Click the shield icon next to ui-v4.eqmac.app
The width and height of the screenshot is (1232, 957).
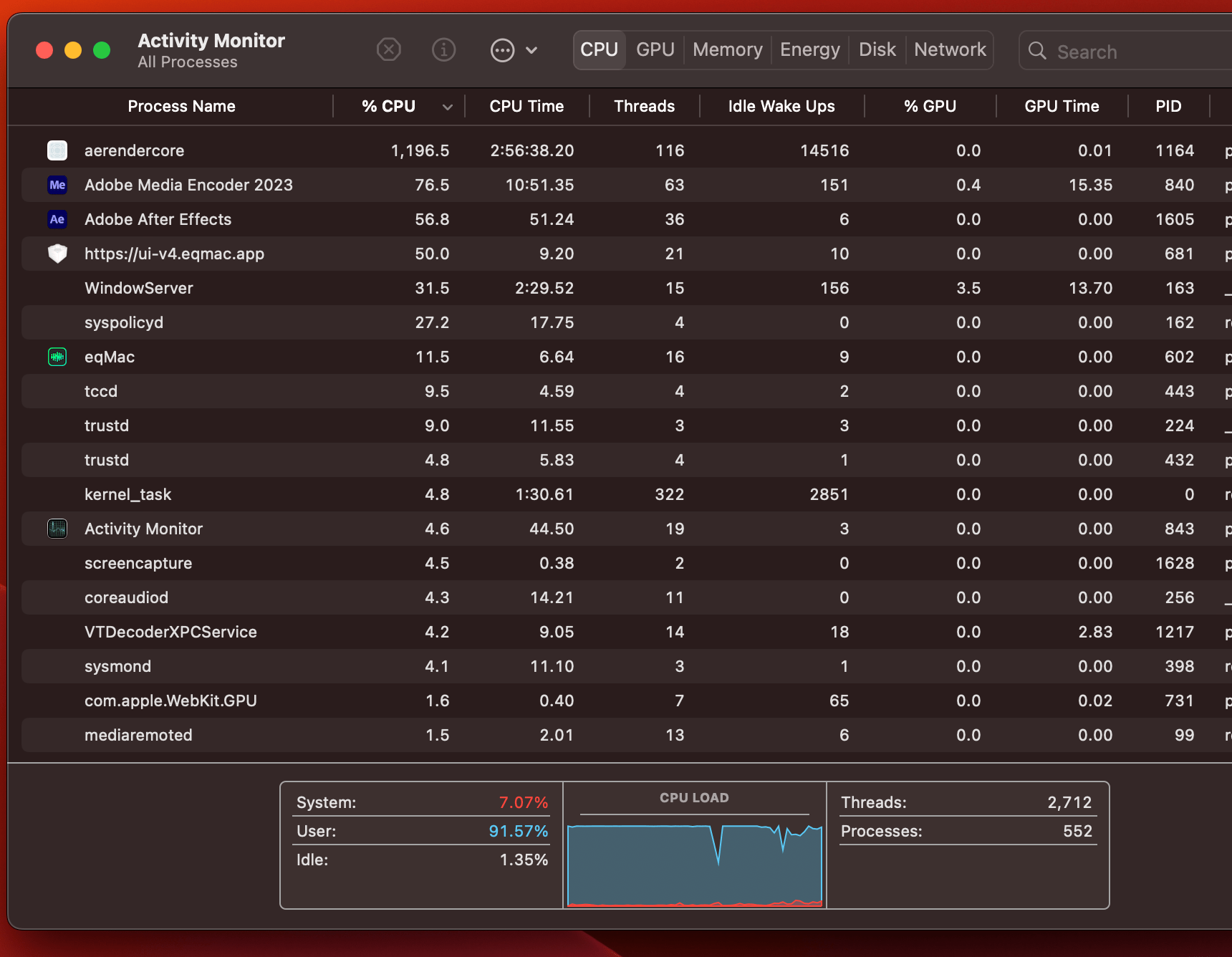tap(57, 254)
